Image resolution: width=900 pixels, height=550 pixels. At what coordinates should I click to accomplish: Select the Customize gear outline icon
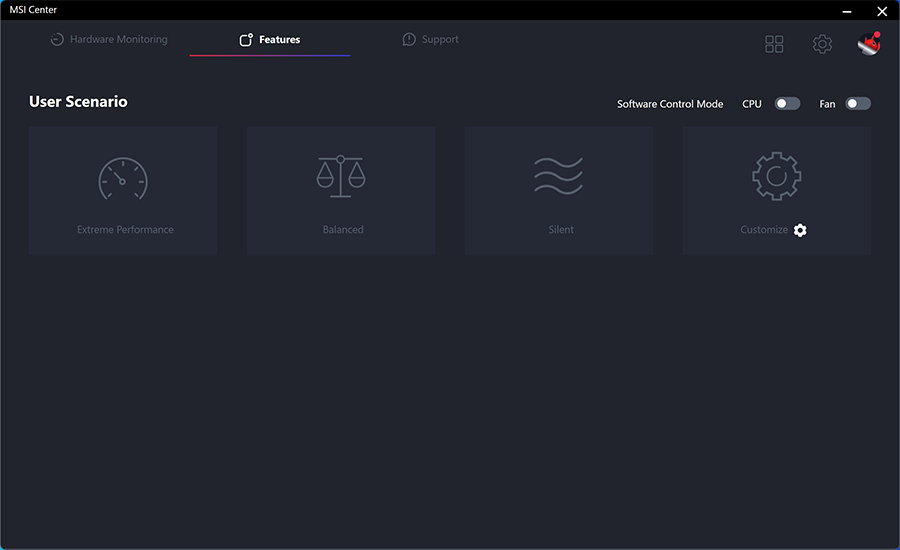(777, 176)
